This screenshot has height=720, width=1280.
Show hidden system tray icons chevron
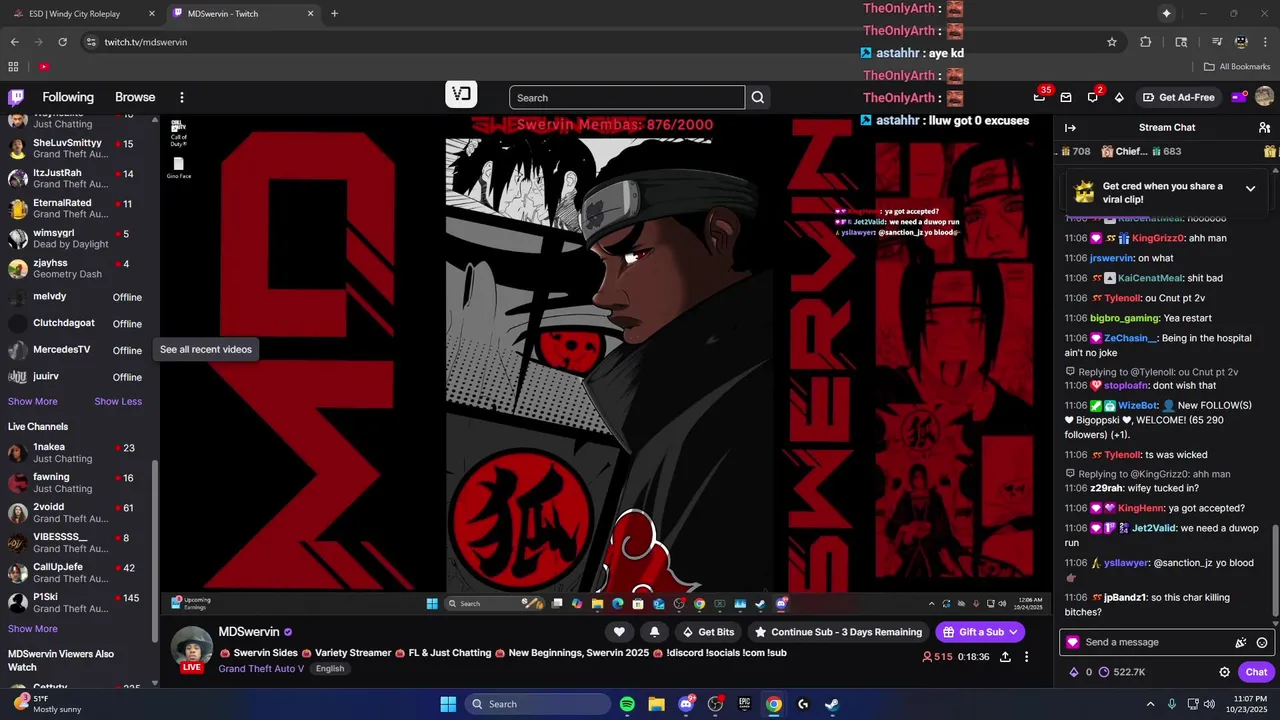(1150, 704)
